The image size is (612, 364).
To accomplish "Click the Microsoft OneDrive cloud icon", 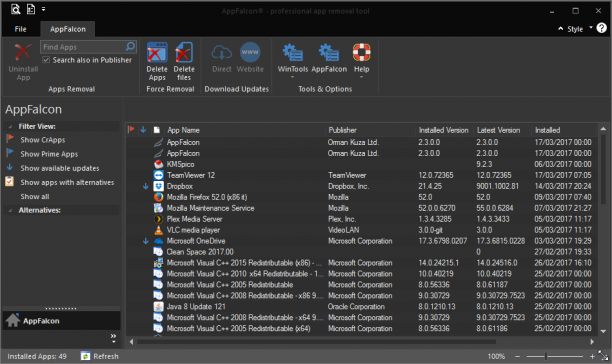I will tap(158, 241).
